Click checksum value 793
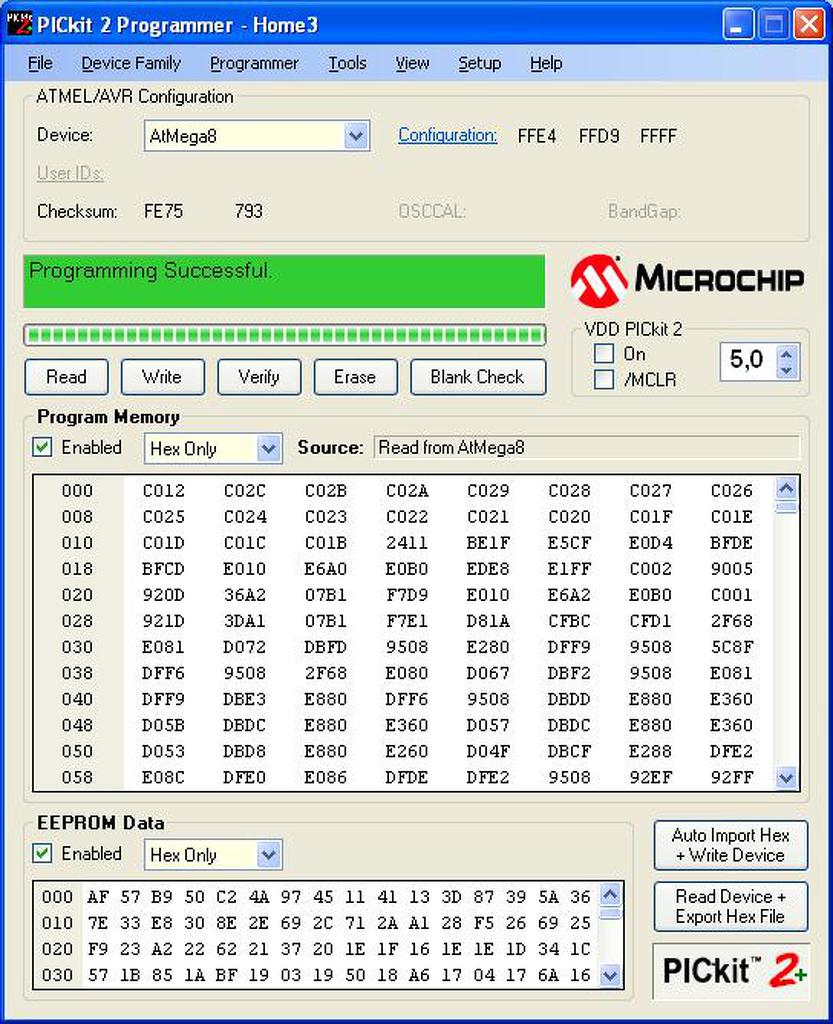 (x=249, y=211)
